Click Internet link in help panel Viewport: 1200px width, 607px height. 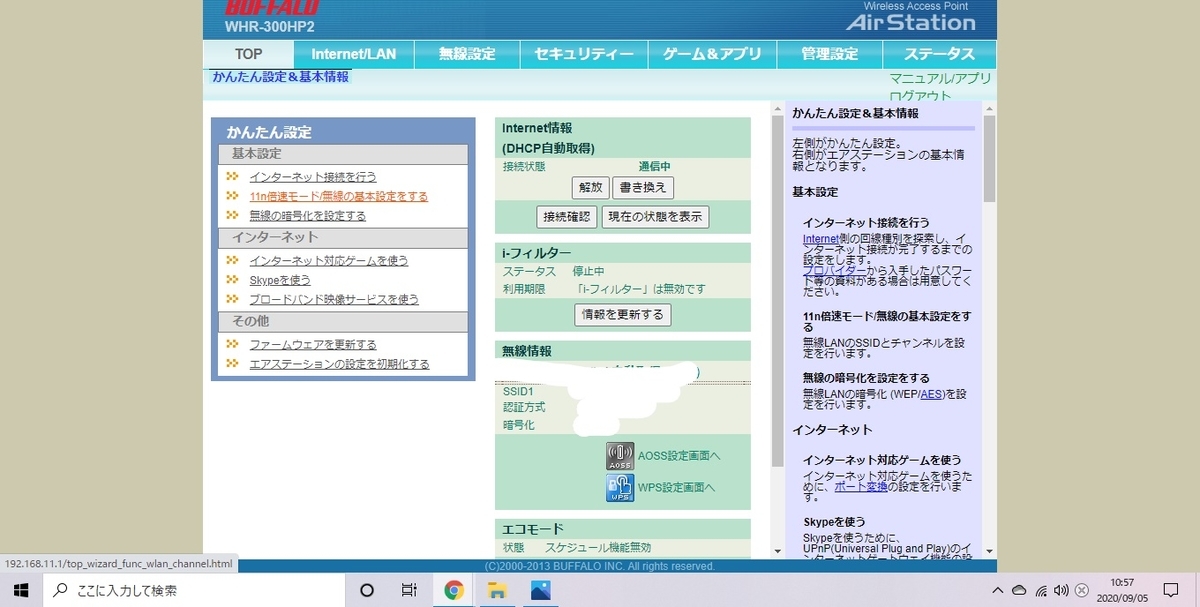[823, 240]
